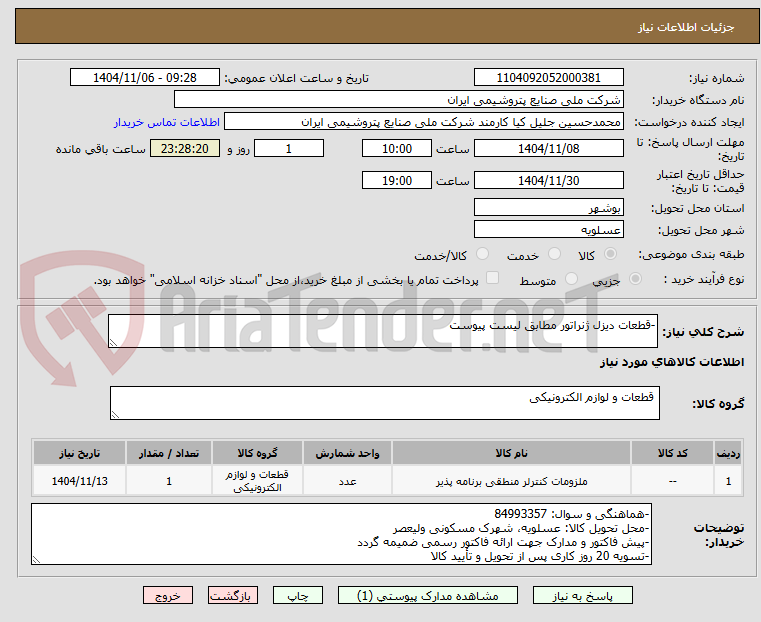Click the ردیف column header

tap(728, 453)
